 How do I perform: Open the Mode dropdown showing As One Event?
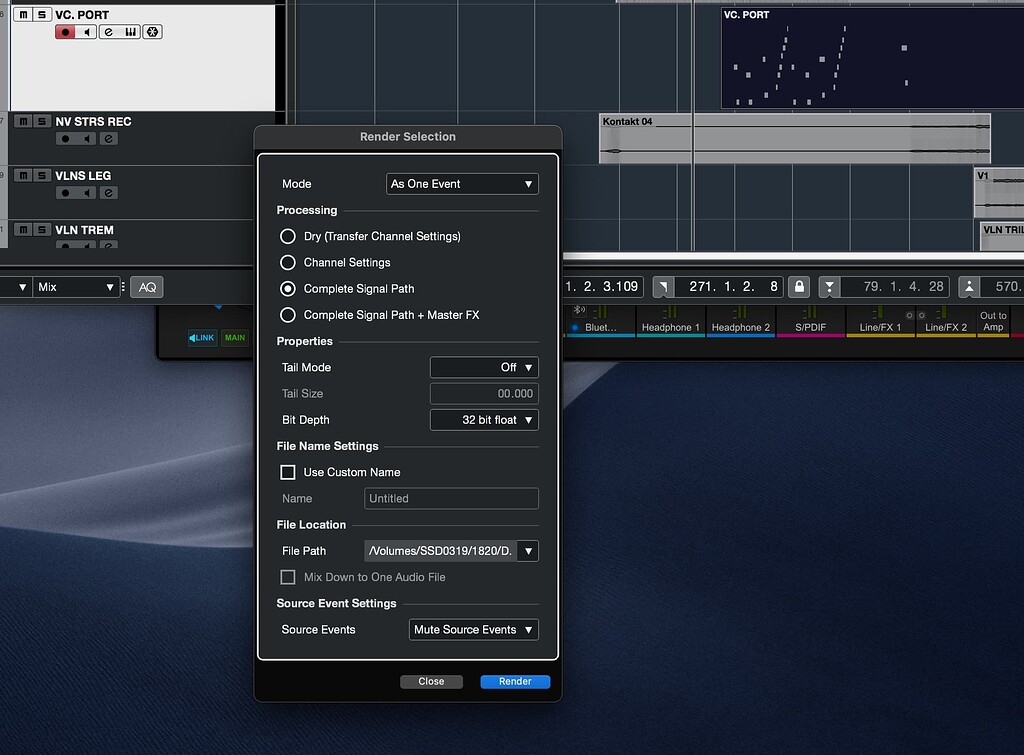point(462,183)
